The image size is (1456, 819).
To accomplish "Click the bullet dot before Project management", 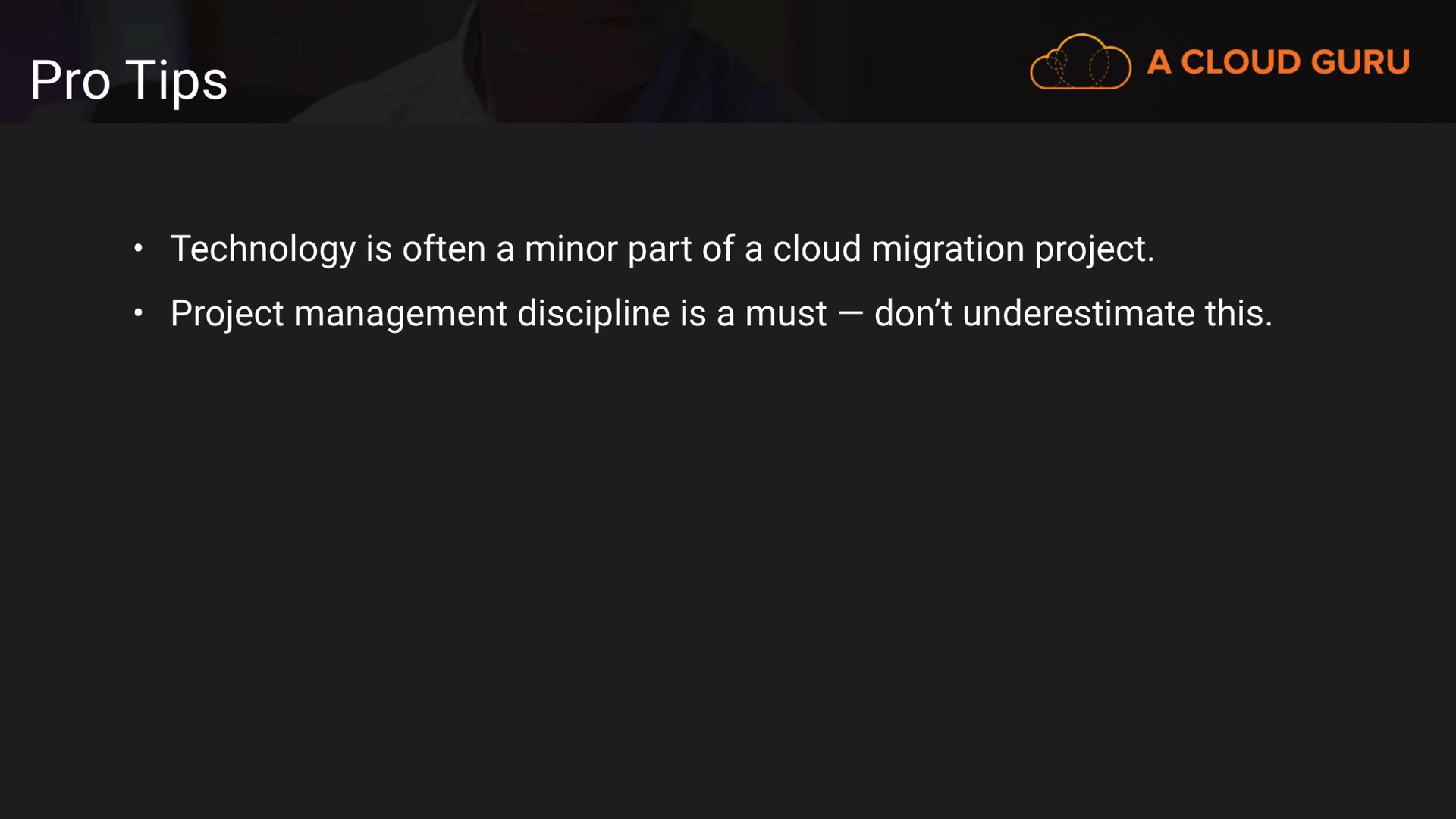I will (x=138, y=312).
